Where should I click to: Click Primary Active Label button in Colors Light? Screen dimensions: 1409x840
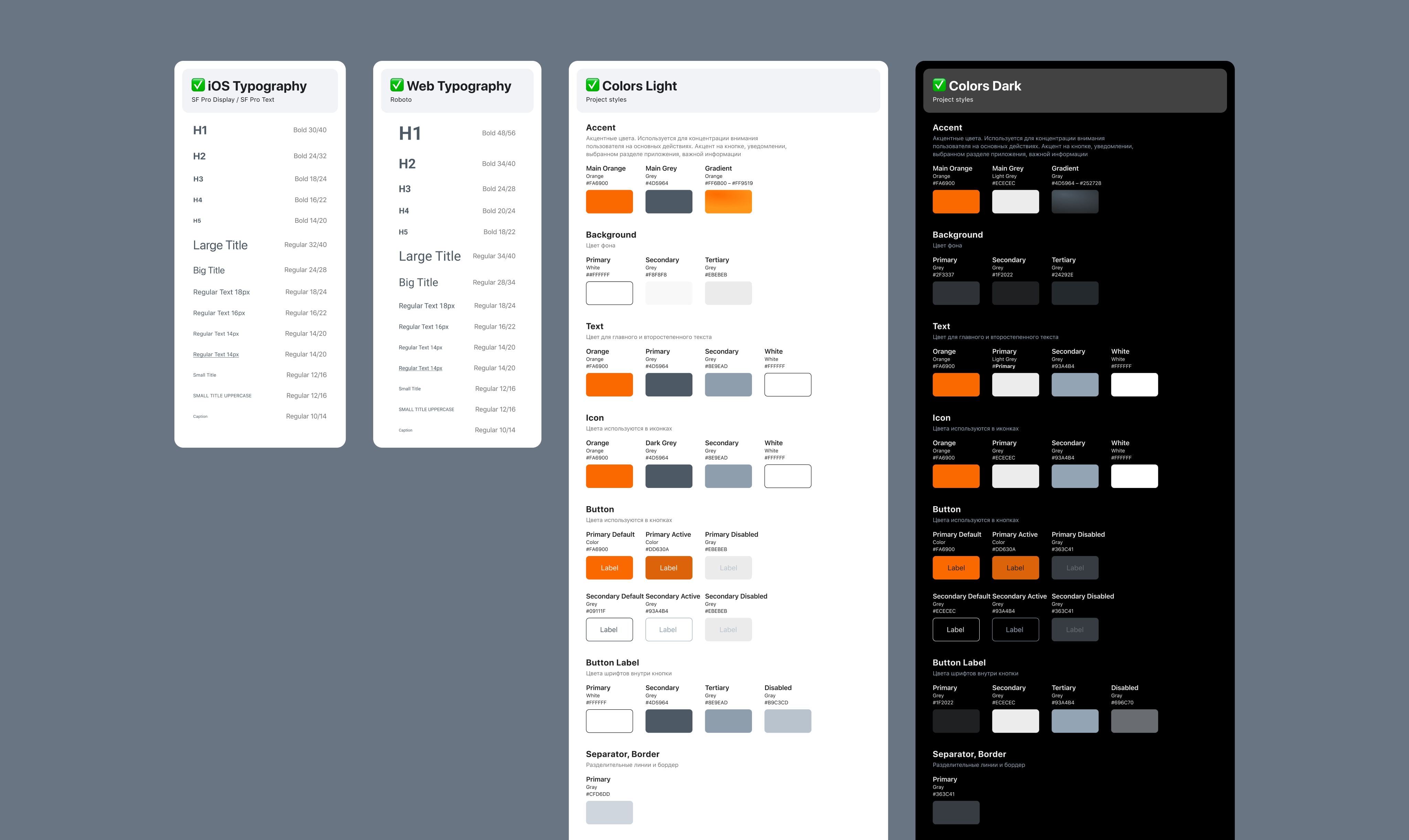click(x=669, y=568)
